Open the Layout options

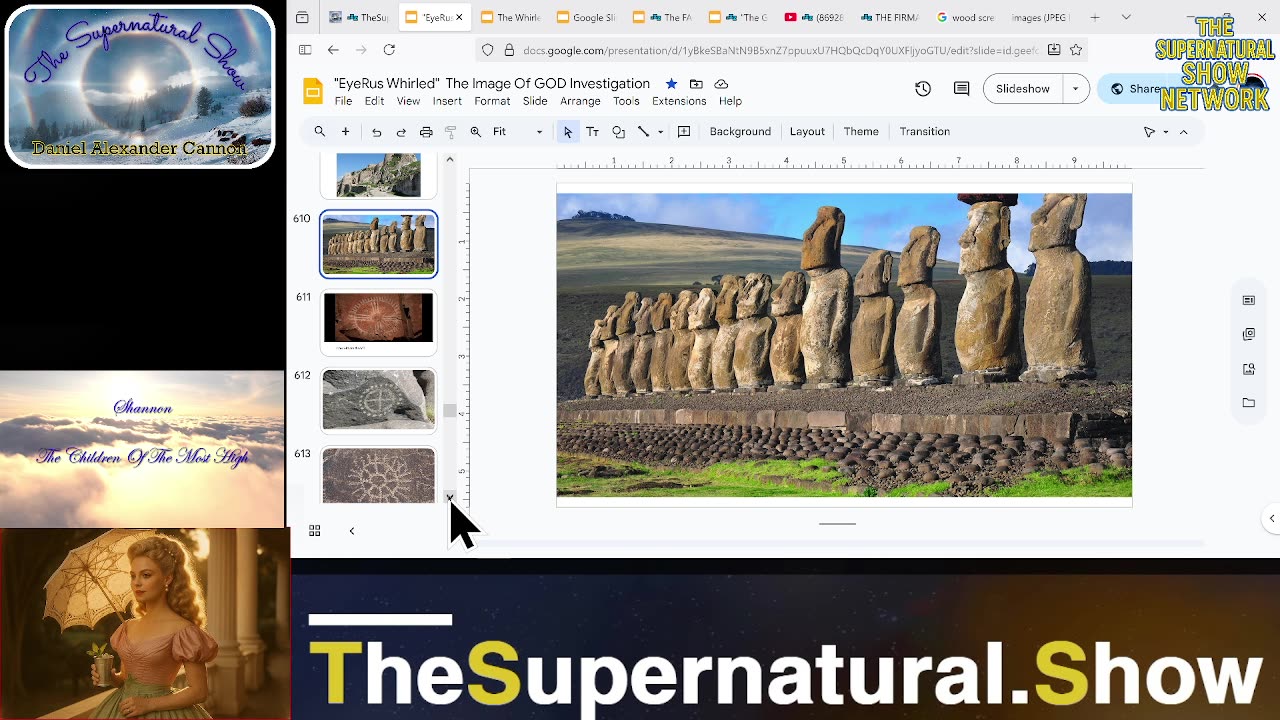click(x=807, y=132)
